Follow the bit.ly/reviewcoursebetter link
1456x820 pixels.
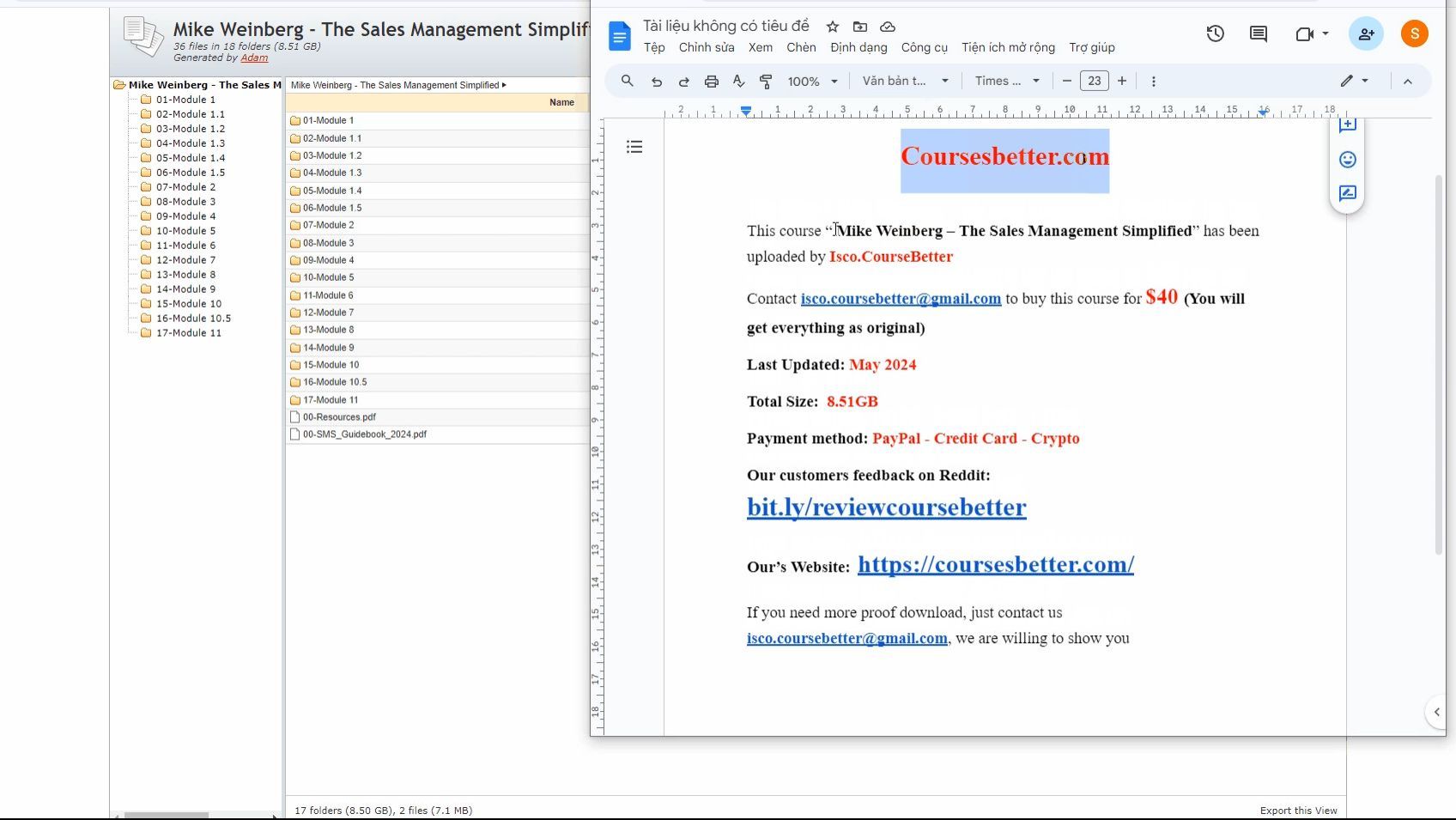[x=886, y=507]
